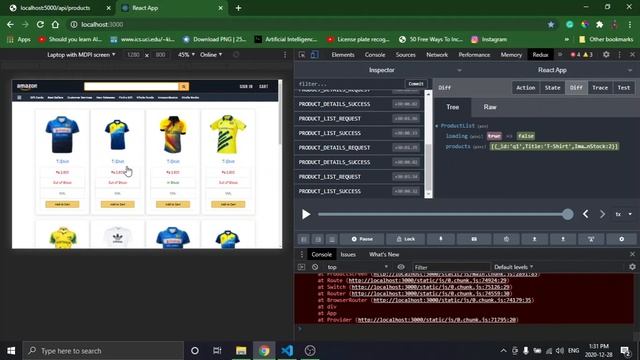Image resolution: width=640 pixels, height=360 pixels.
Task: Select the Trace view button
Action: point(600,87)
